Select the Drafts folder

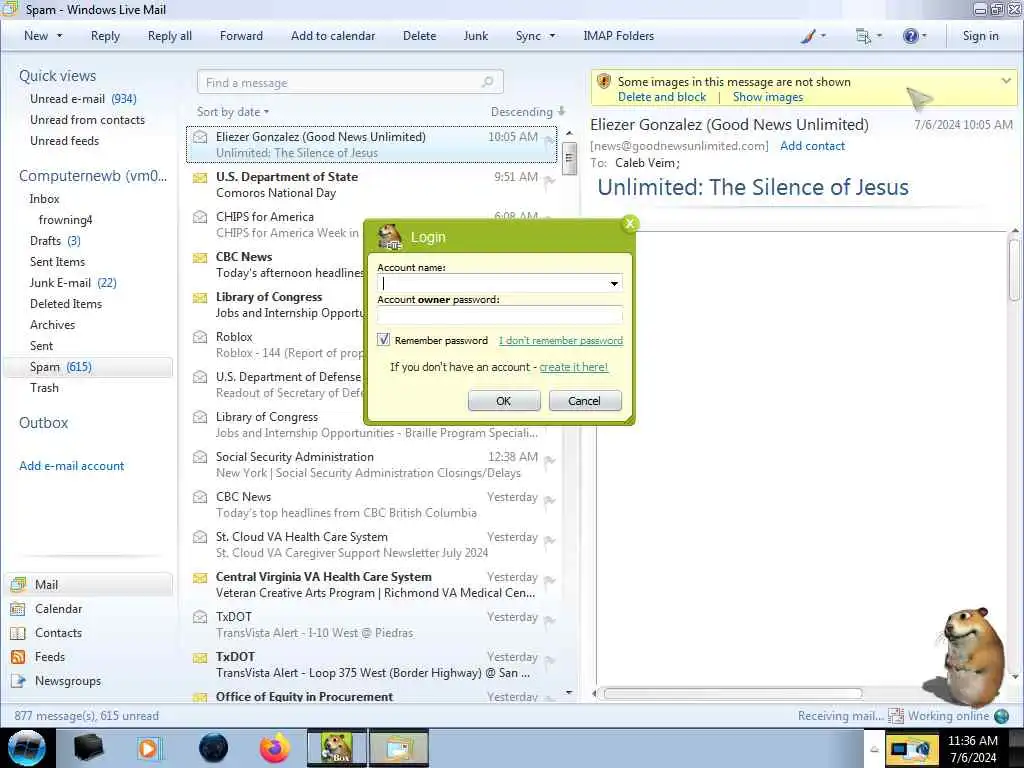[x=55, y=241]
